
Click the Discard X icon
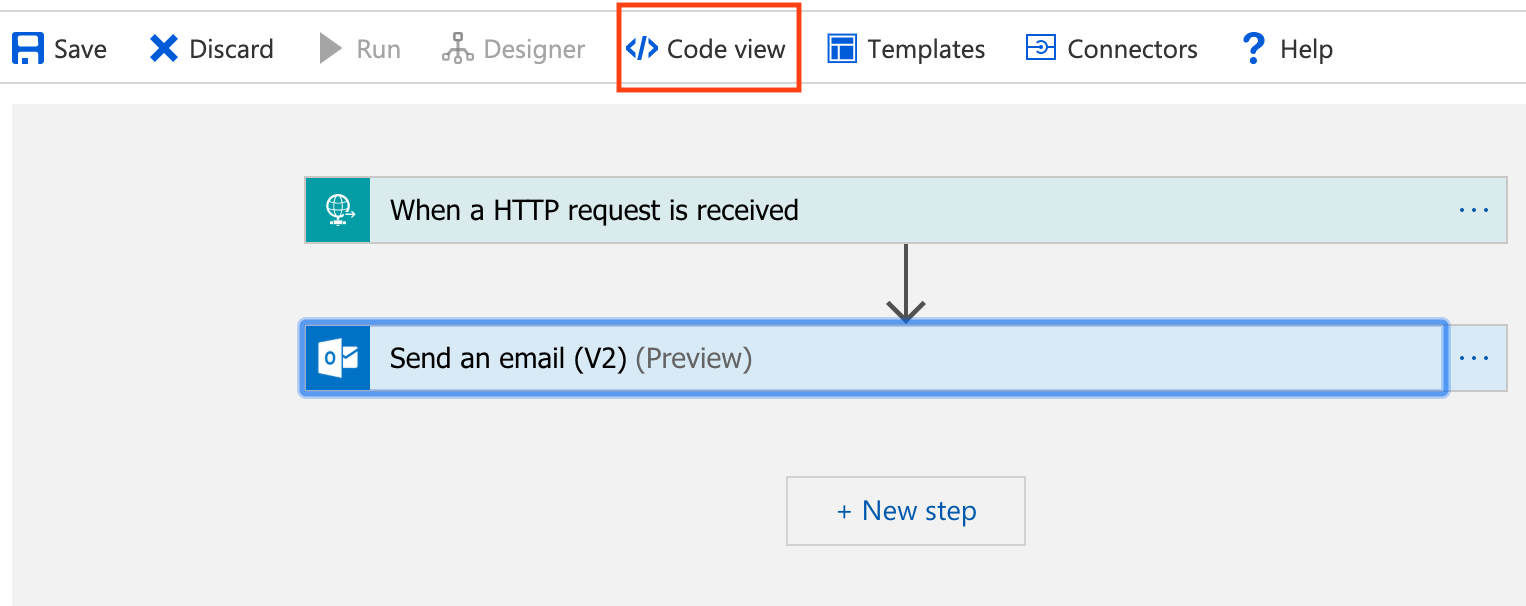[x=164, y=49]
